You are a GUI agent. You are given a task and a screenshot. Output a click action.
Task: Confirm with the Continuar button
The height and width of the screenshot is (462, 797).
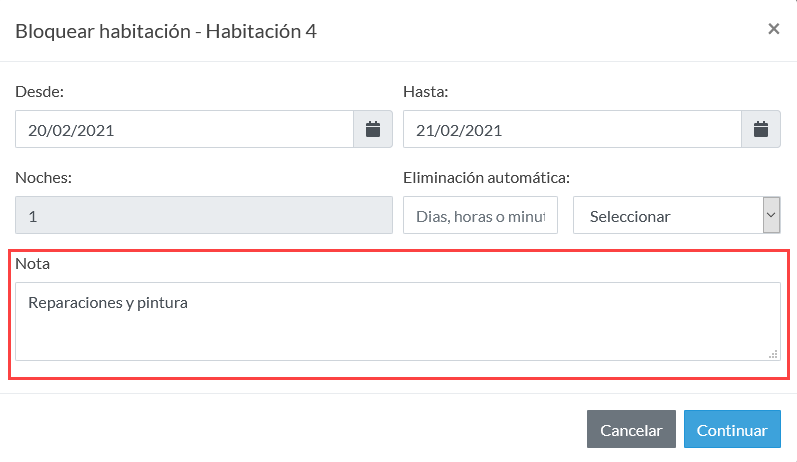(x=732, y=429)
